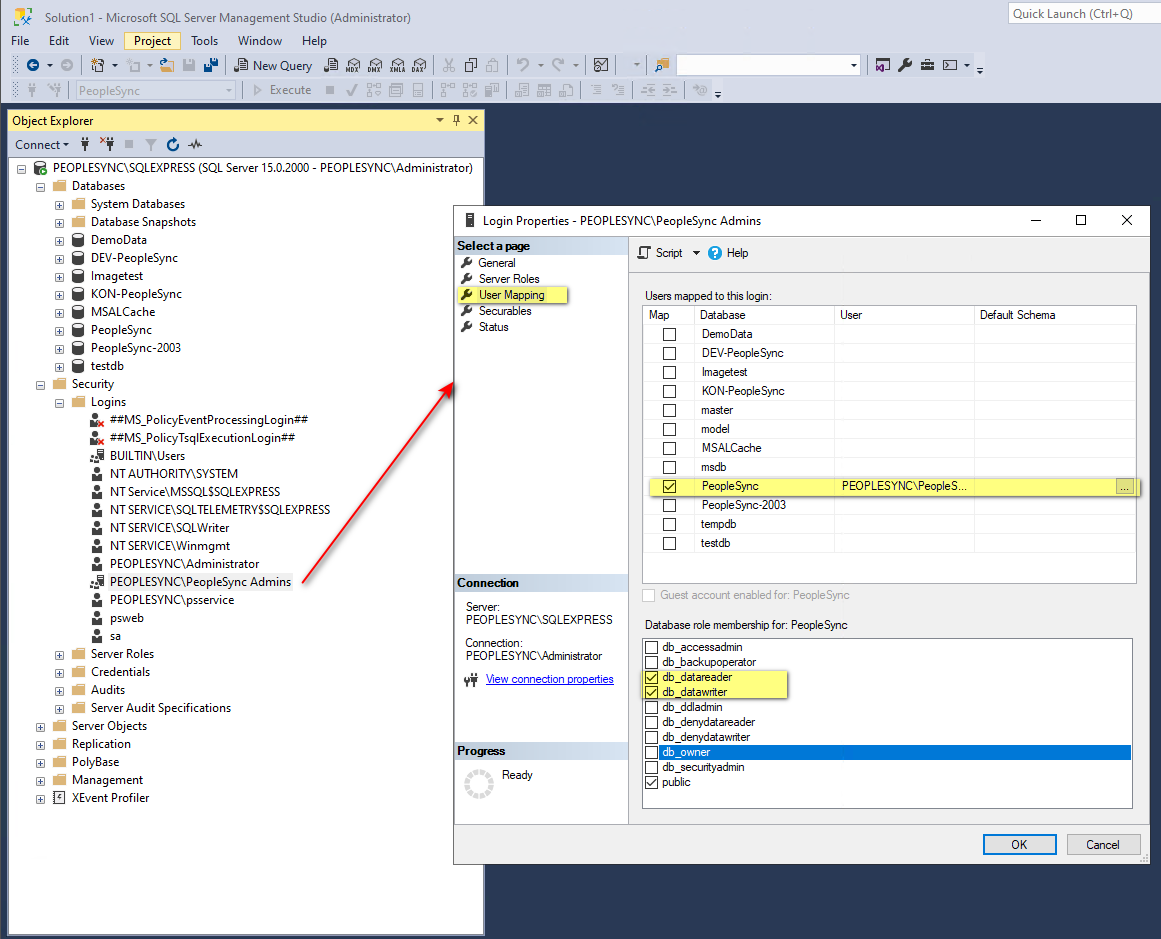
Task: Enable the db_owner role checkbox
Action: tap(652, 752)
